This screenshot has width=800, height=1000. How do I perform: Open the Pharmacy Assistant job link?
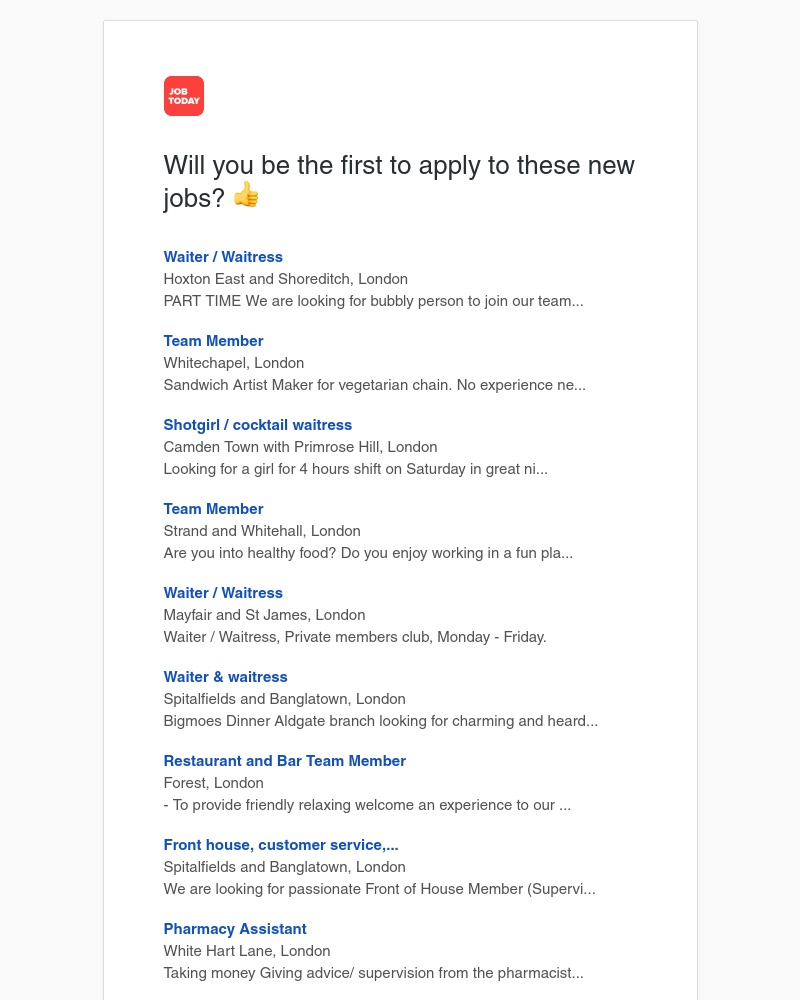pos(235,929)
